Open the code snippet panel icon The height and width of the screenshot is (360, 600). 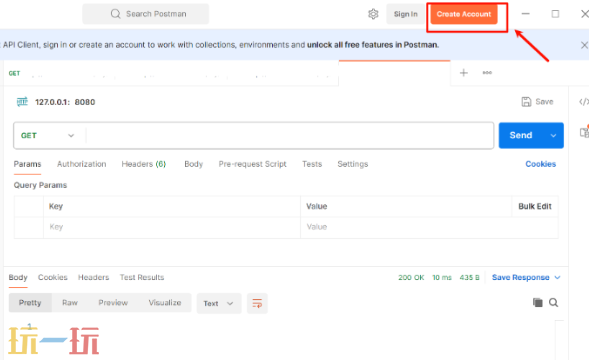coord(584,102)
